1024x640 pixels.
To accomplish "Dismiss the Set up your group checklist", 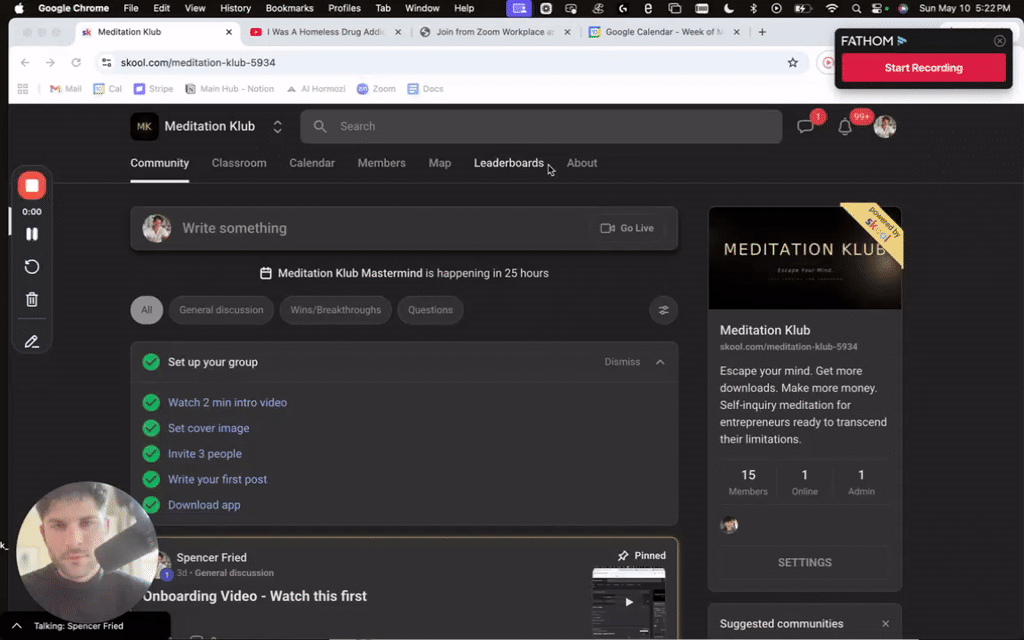I will tap(622, 362).
